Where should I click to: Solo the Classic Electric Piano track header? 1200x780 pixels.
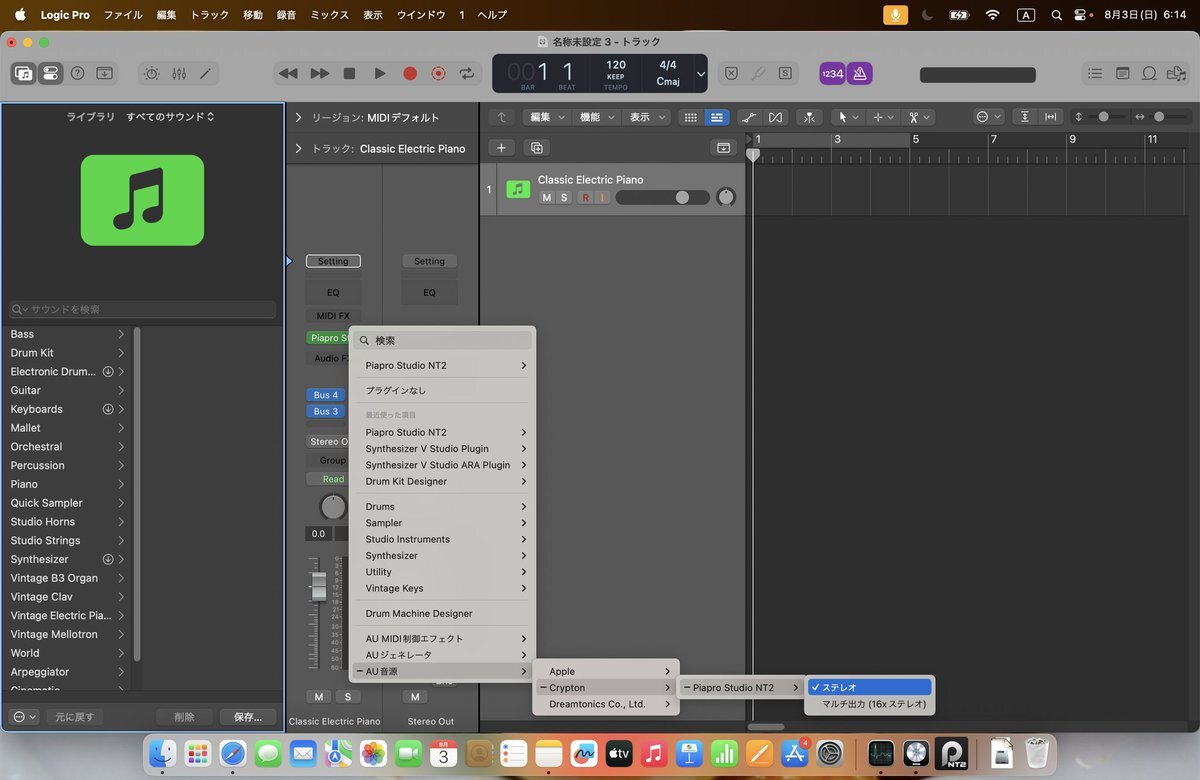click(564, 198)
